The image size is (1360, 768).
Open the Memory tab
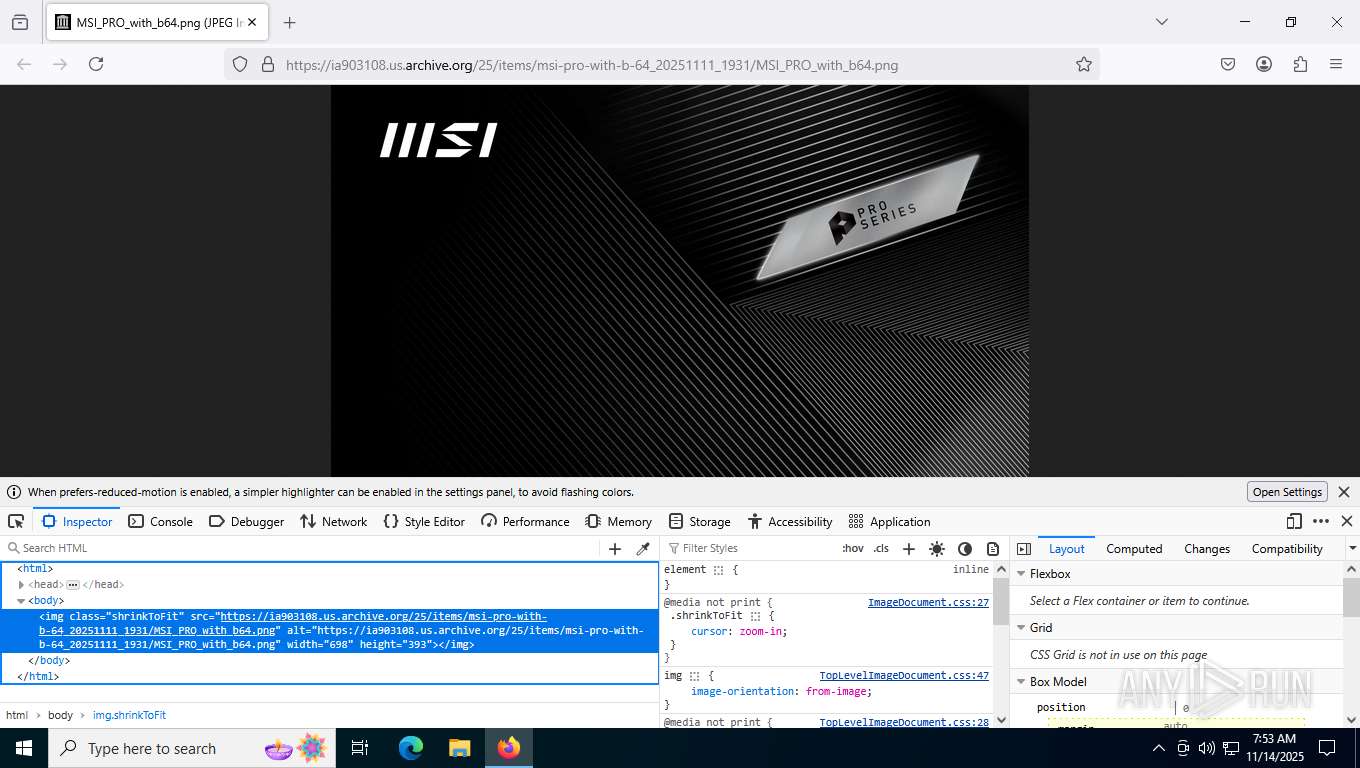point(618,521)
